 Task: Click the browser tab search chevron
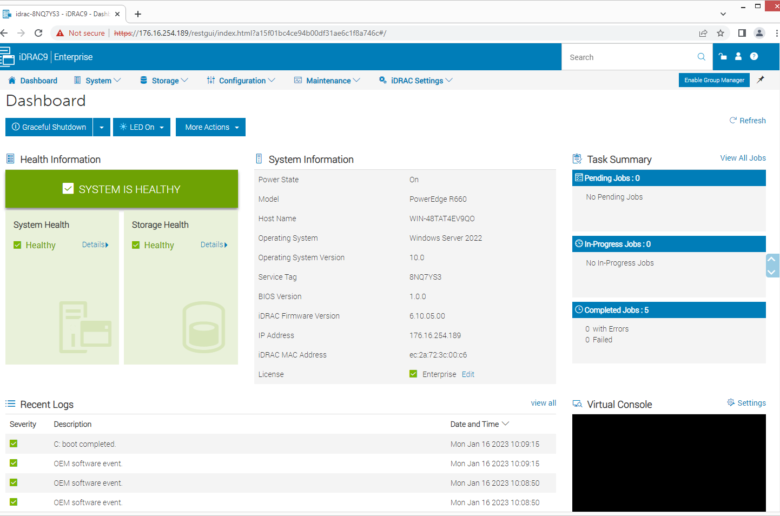723,14
